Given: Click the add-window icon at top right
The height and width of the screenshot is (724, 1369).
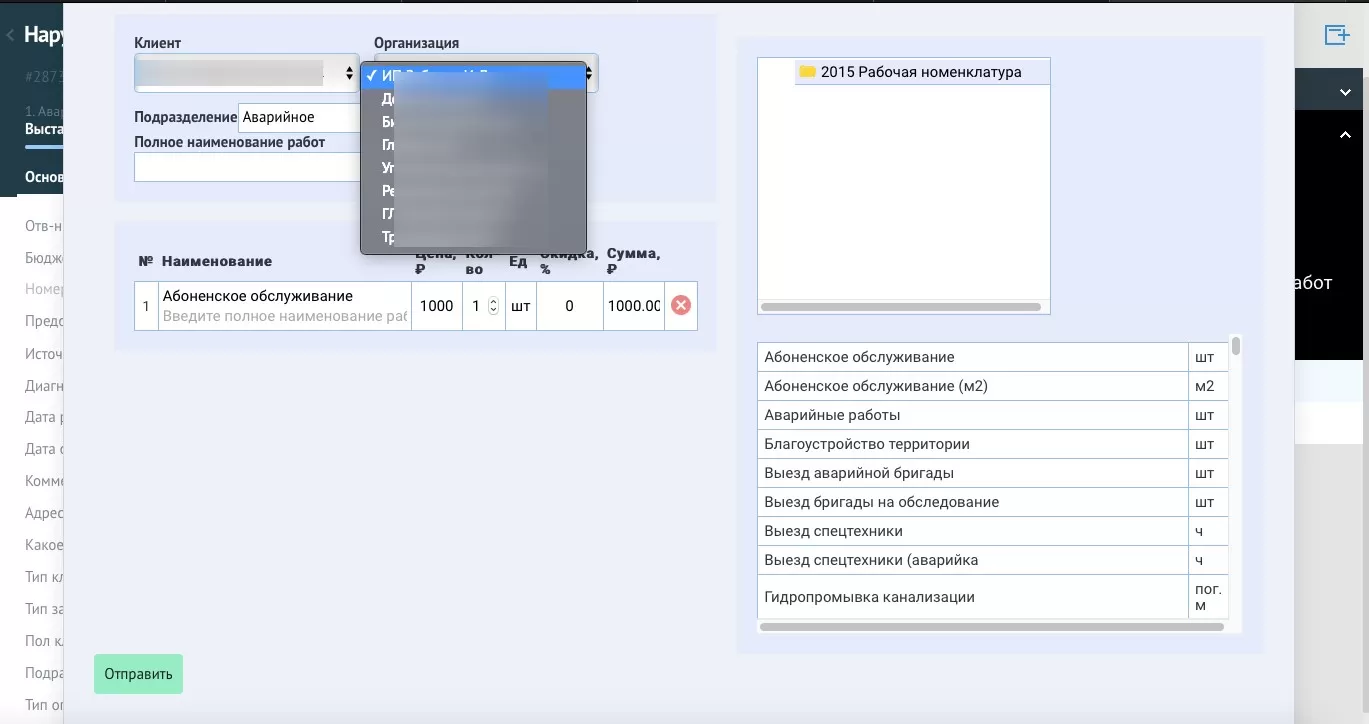Looking at the screenshot, I should (1336, 35).
